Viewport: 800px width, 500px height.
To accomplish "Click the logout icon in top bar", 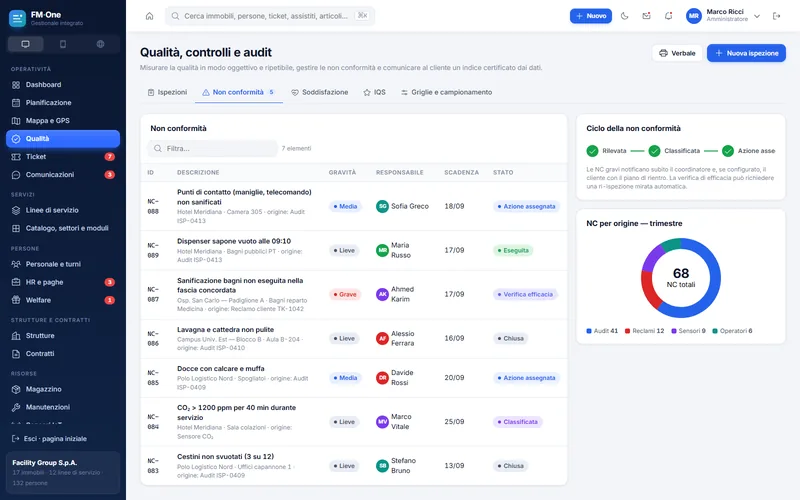I will tap(777, 16).
